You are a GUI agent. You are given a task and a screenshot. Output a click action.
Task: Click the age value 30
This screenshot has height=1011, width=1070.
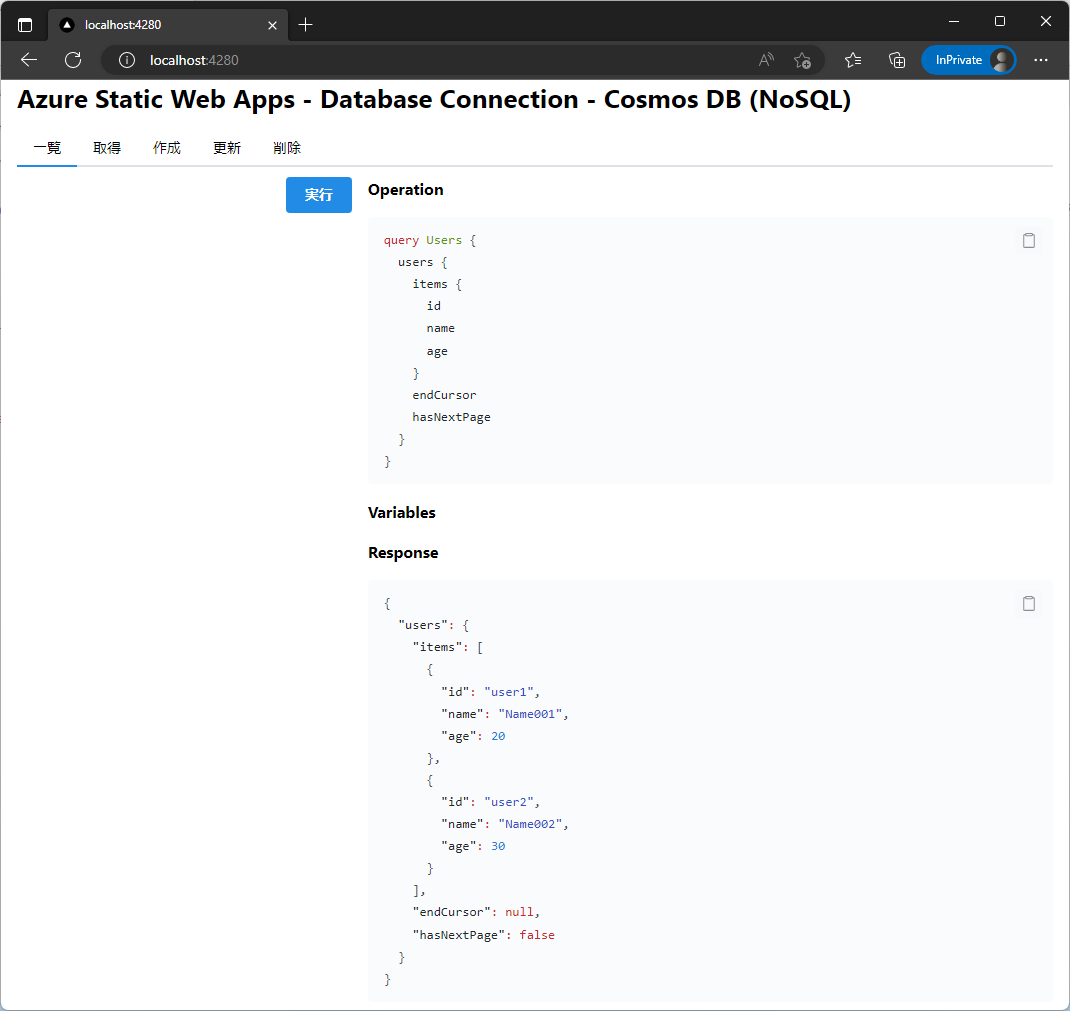[498, 846]
